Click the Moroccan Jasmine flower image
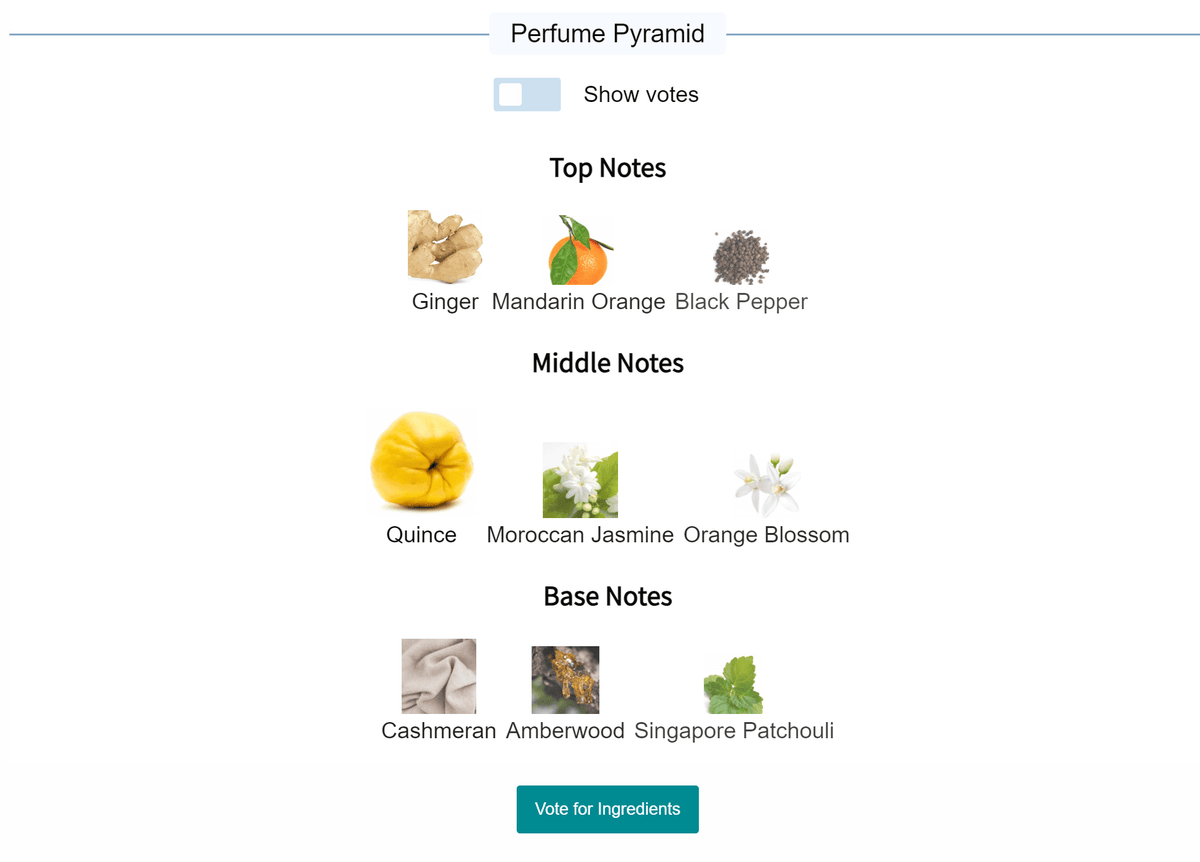The image size is (1200, 862). (580, 480)
